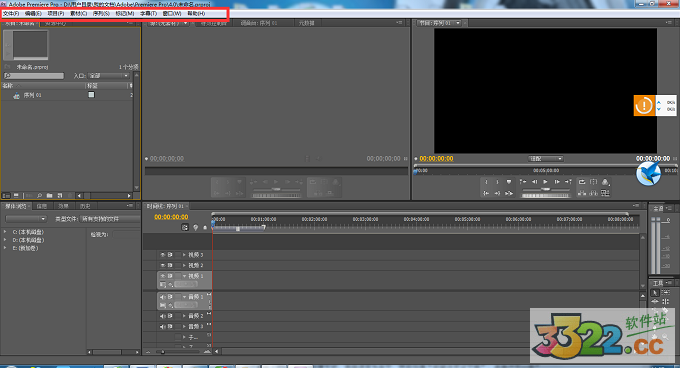Select the 序列 01 item in project panel
This screenshot has height=368, width=680.
point(33,95)
